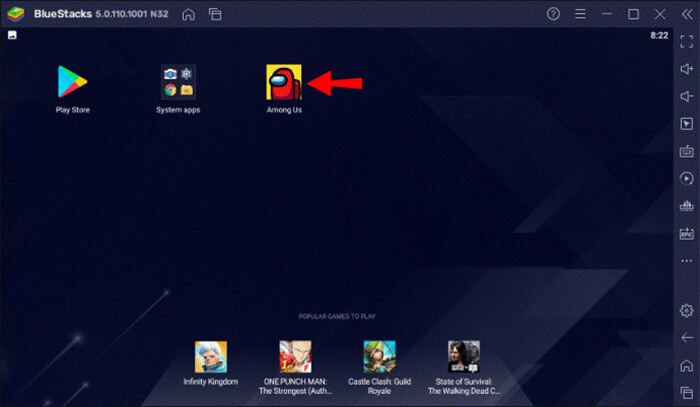Open the System apps folder

tap(178, 82)
